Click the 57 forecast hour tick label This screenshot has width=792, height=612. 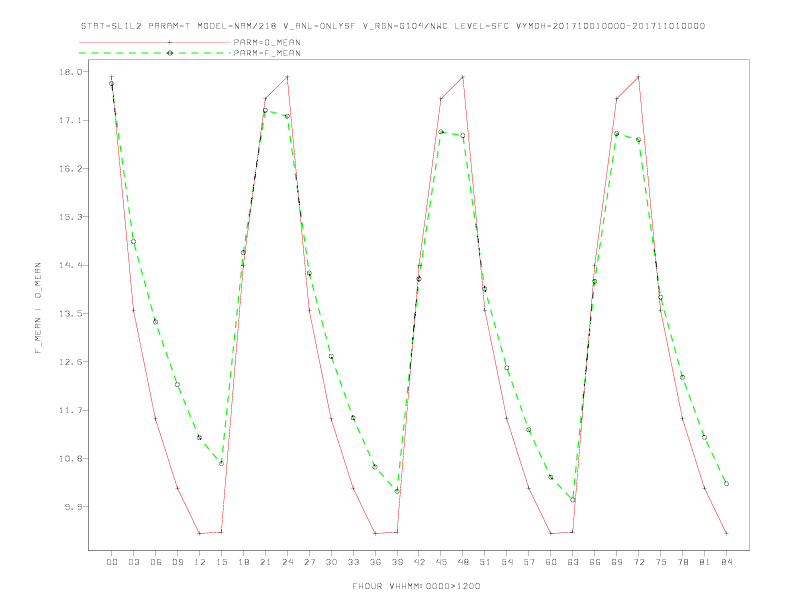pos(529,562)
